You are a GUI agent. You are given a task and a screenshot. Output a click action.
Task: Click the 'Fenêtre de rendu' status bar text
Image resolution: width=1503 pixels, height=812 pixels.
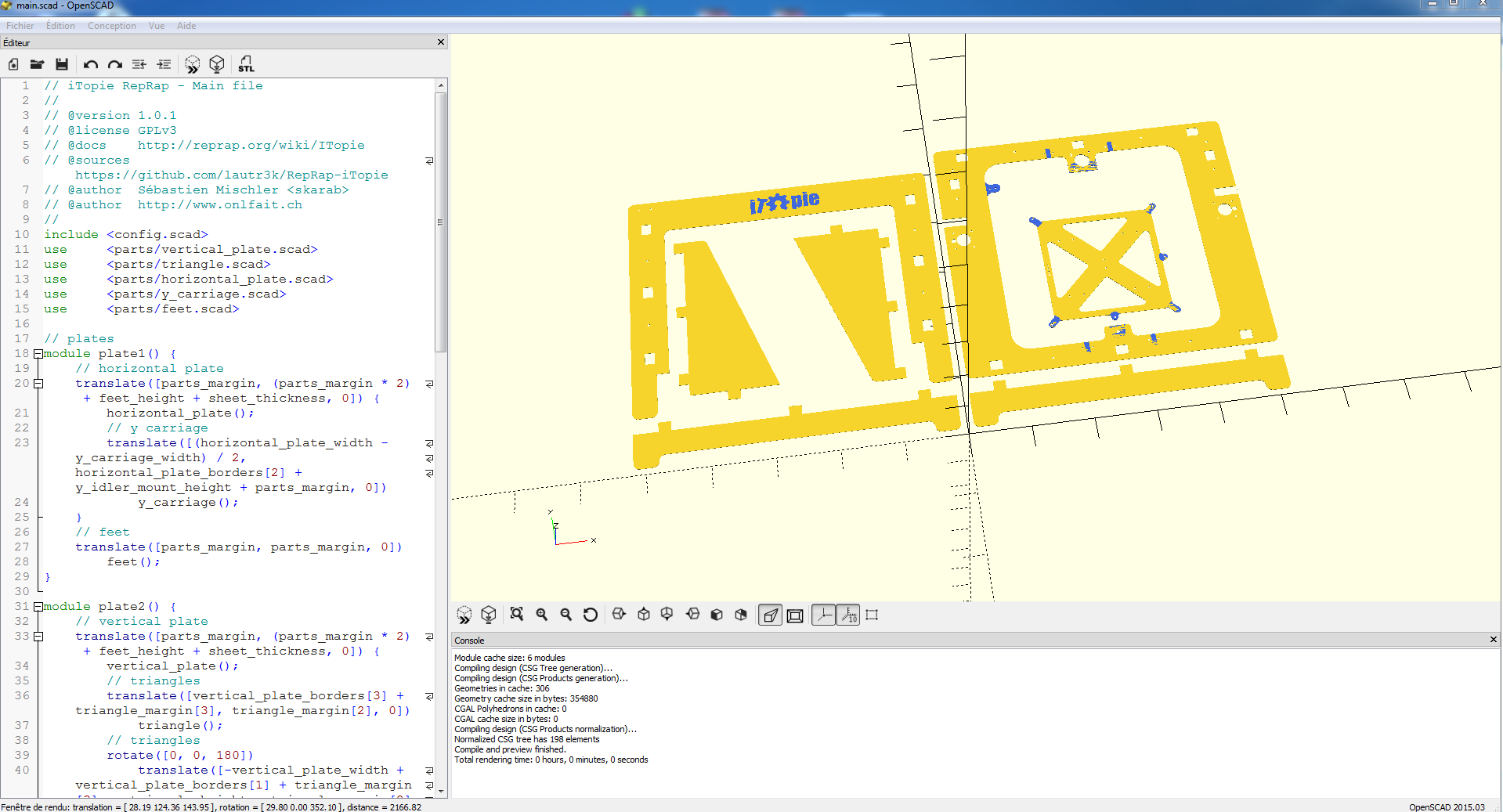211,807
